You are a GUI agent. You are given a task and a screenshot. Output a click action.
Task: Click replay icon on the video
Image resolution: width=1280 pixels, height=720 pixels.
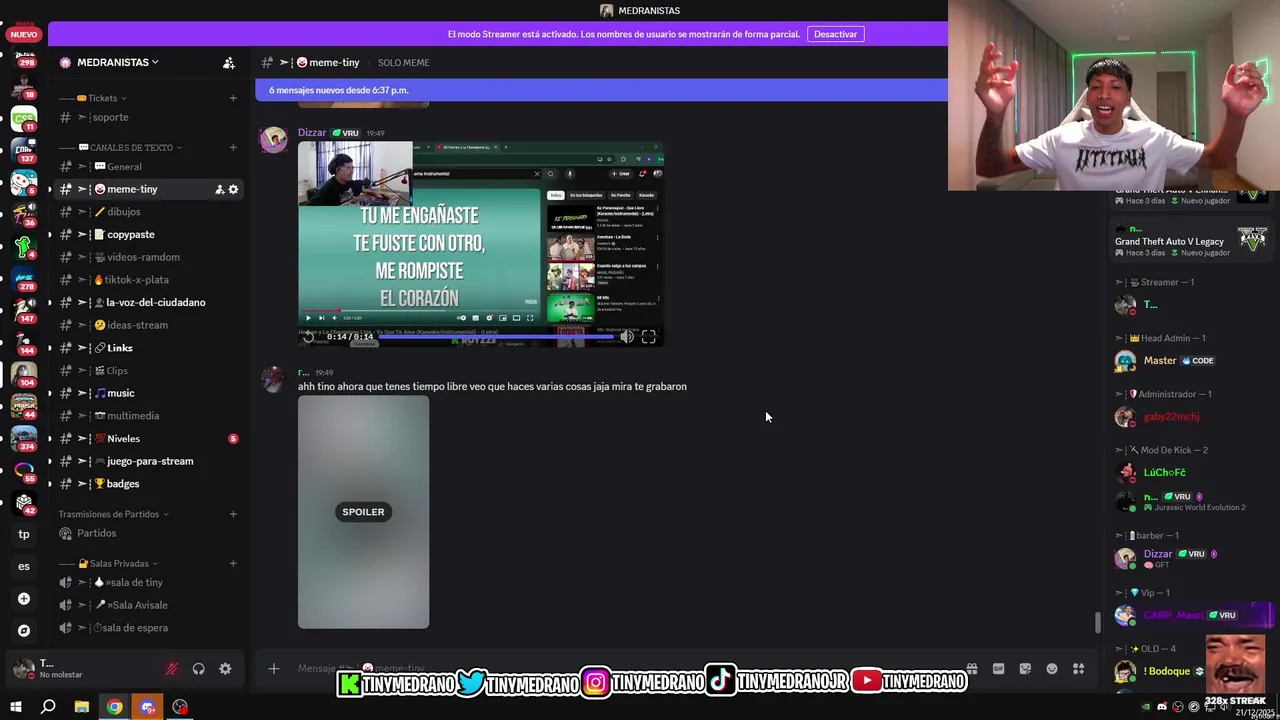[309, 337]
